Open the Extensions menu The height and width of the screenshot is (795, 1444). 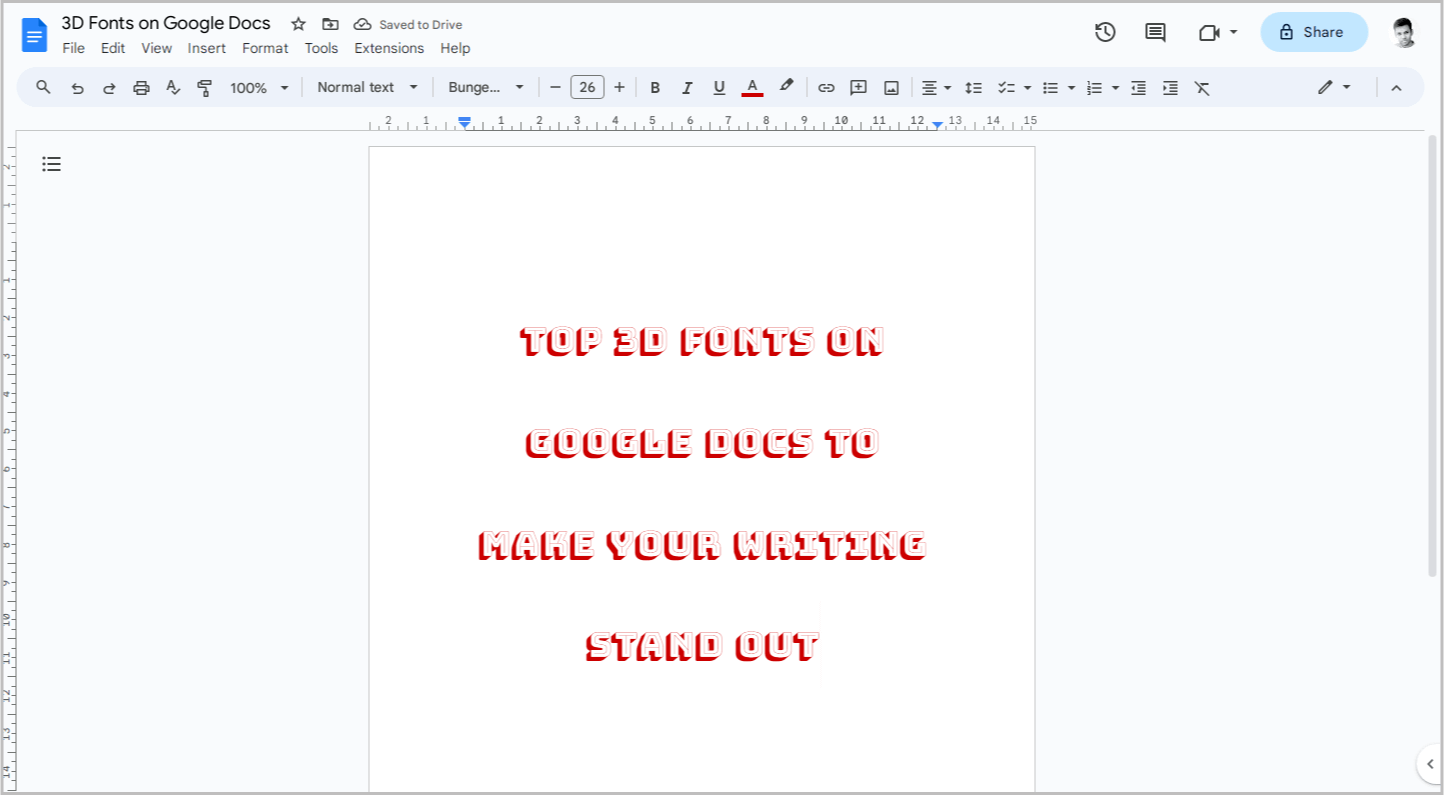(389, 48)
